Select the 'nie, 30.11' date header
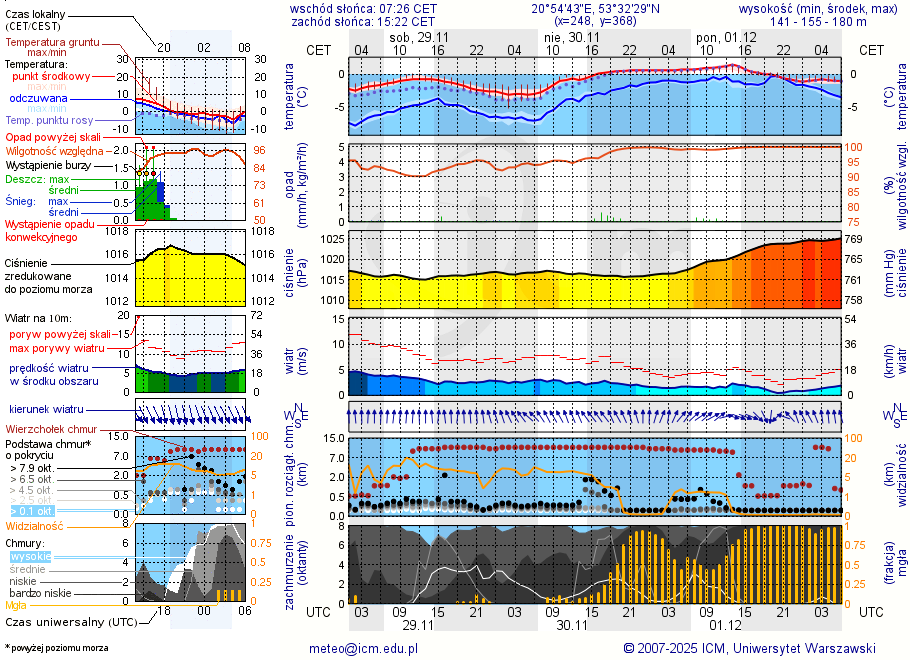The height and width of the screenshot is (660, 910). (565, 36)
